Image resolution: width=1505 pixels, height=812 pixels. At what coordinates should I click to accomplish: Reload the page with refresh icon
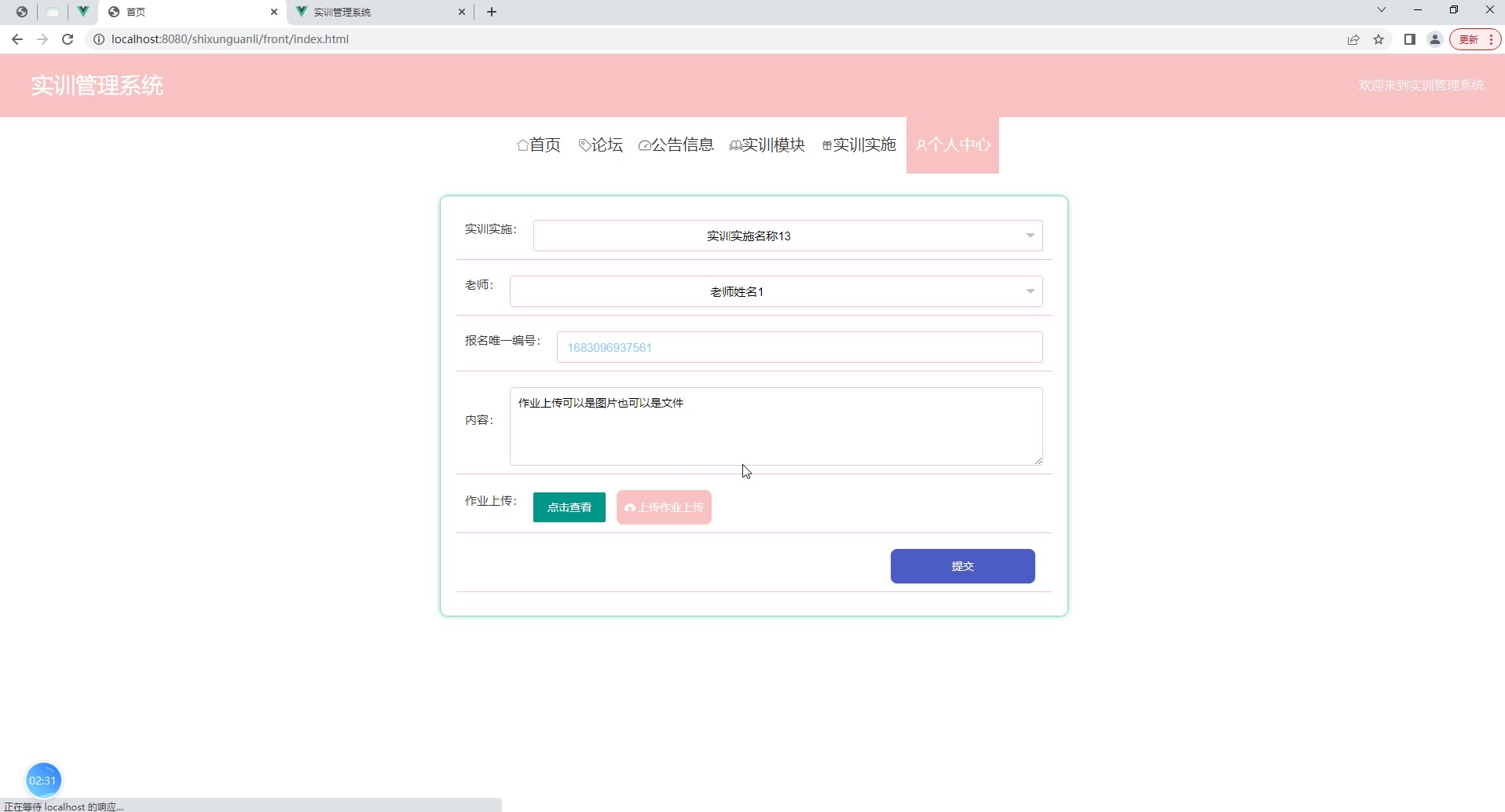tap(68, 39)
